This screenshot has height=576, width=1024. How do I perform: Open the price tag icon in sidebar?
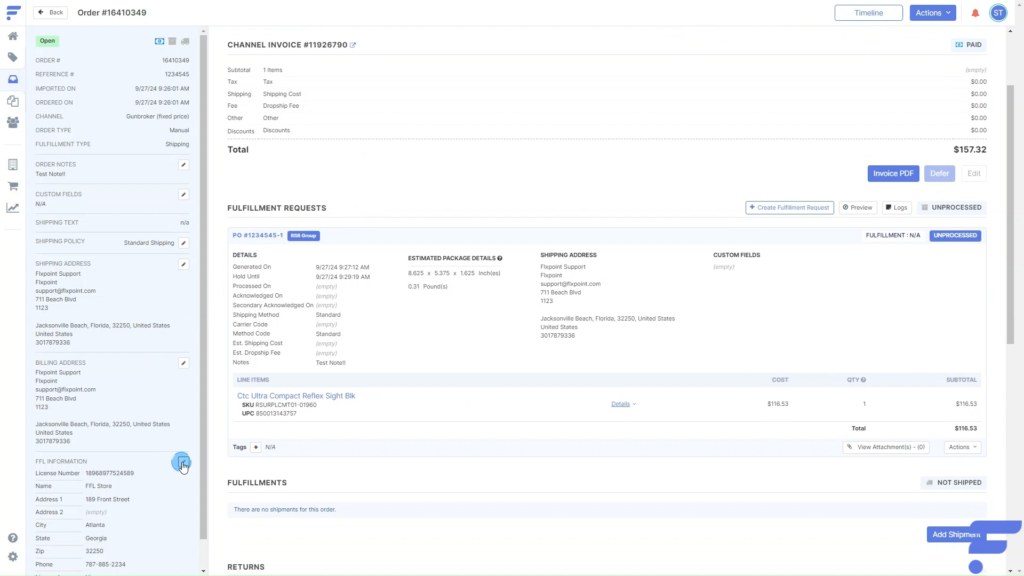tap(12, 57)
